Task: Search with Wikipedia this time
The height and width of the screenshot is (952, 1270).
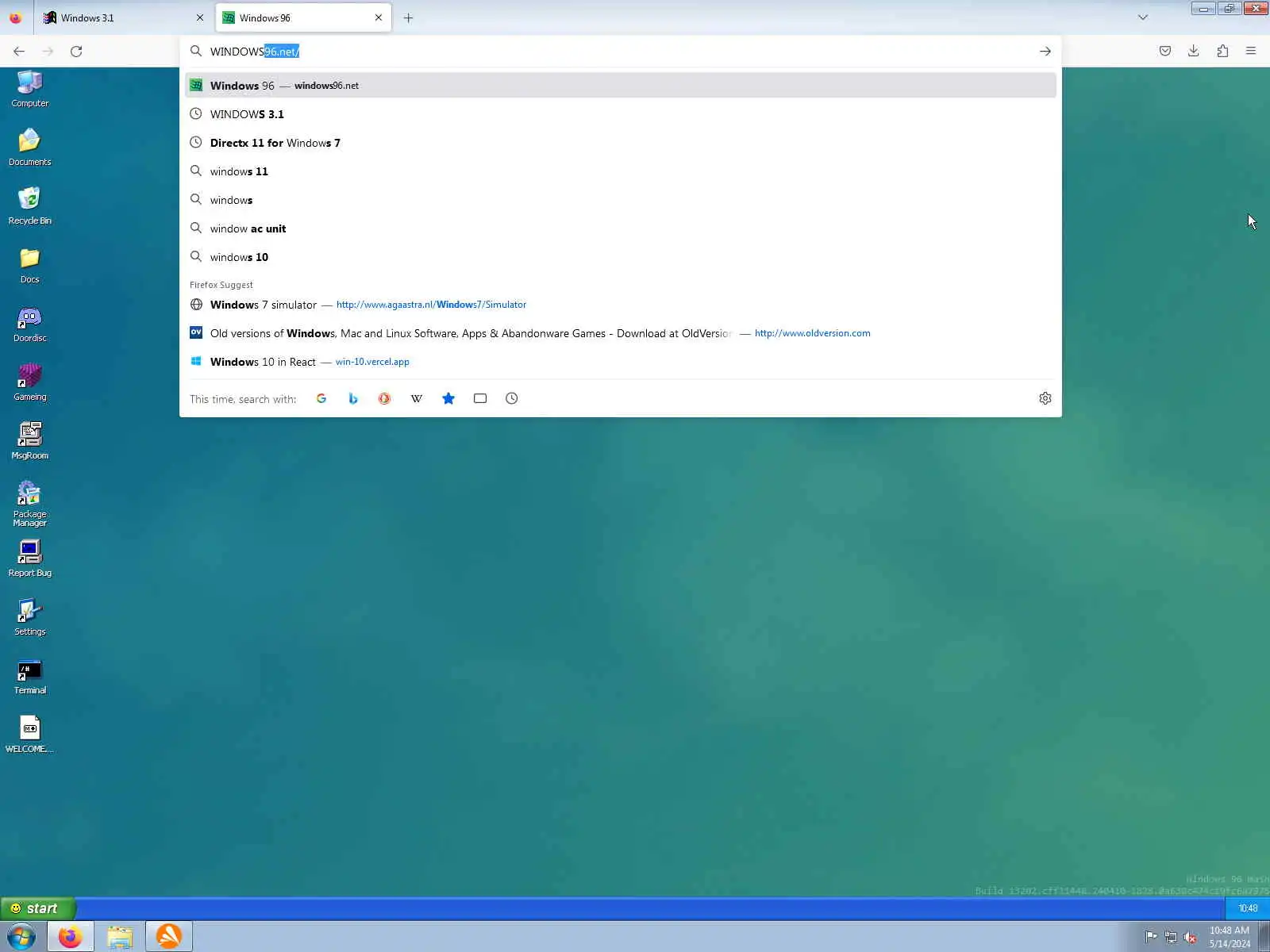Action: (x=417, y=398)
